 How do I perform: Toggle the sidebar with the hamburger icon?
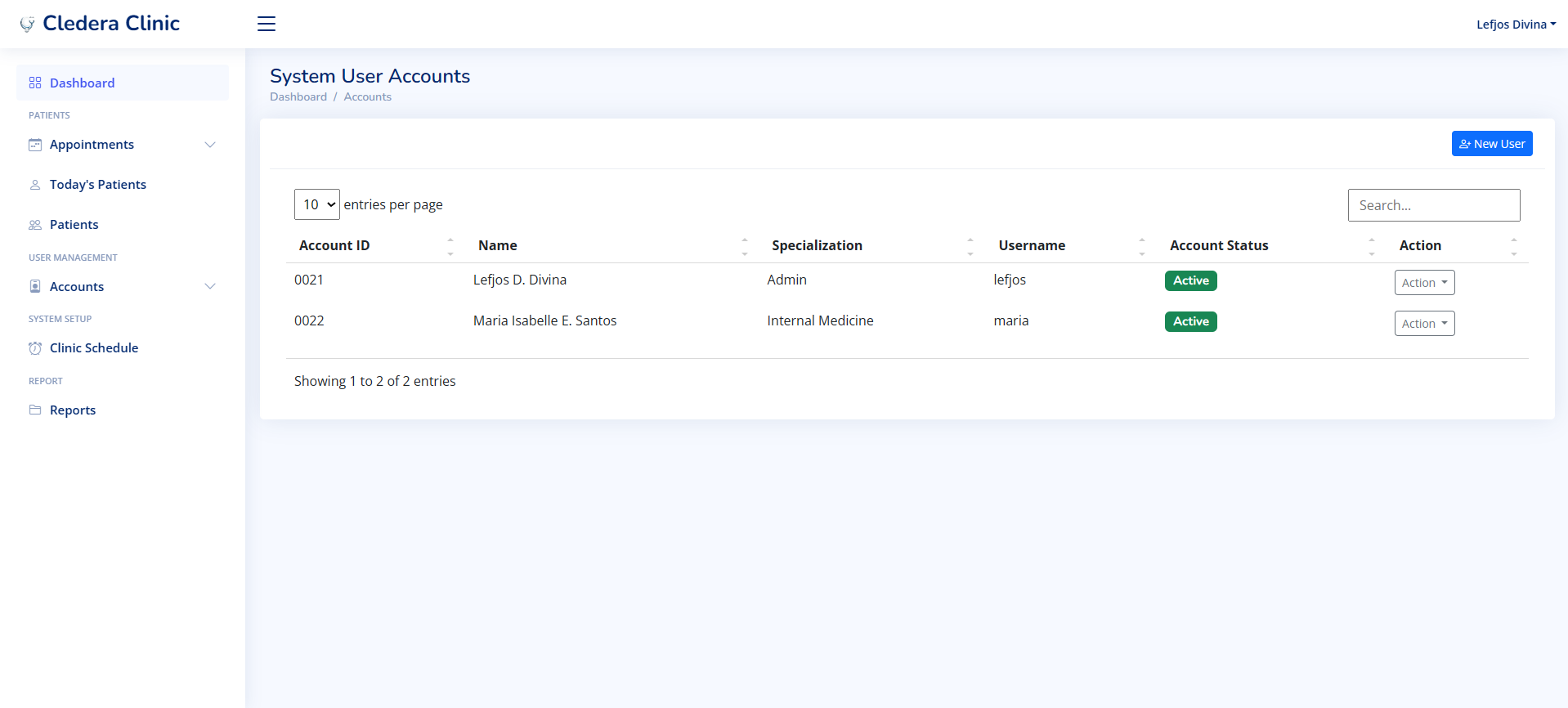(267, 24)
